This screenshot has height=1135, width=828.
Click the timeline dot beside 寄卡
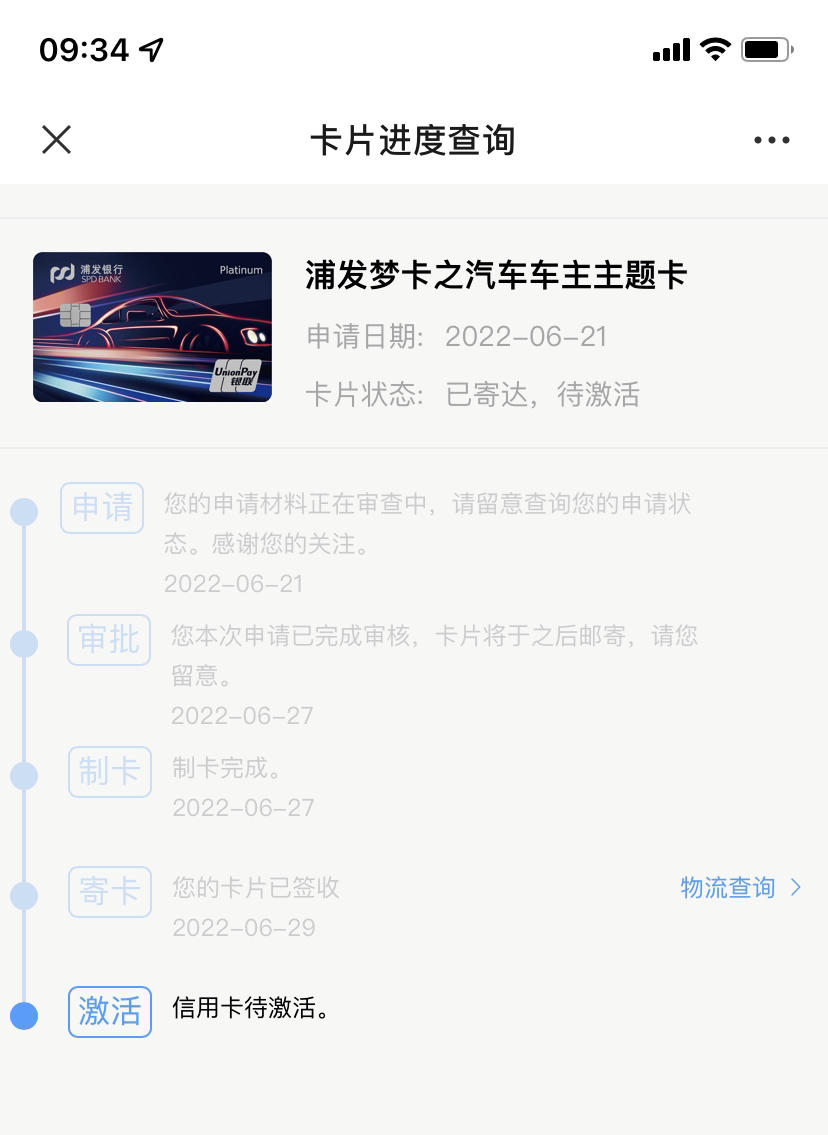pos(24,895)
